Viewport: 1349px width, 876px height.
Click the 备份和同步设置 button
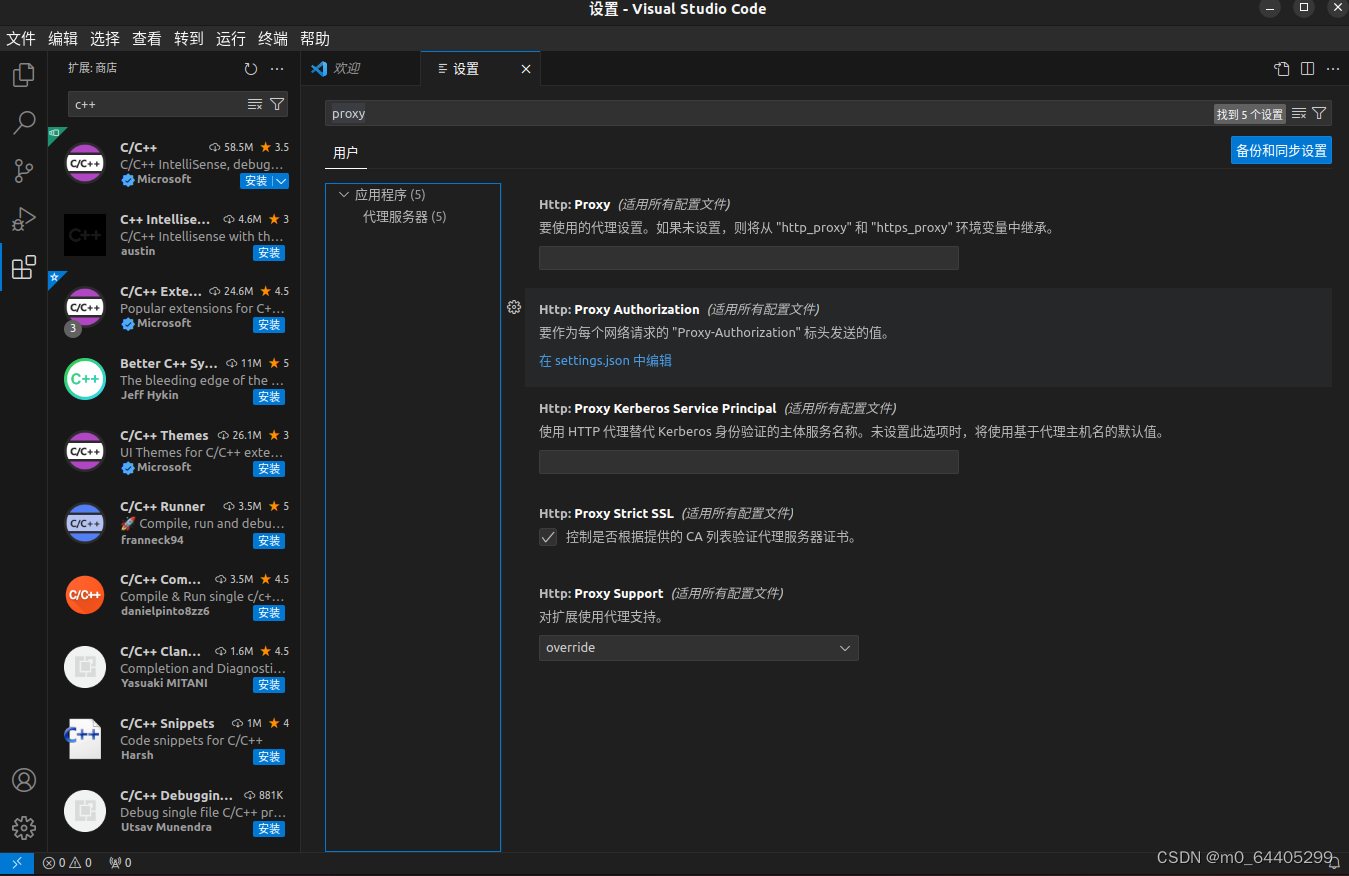pos(1281,149)
